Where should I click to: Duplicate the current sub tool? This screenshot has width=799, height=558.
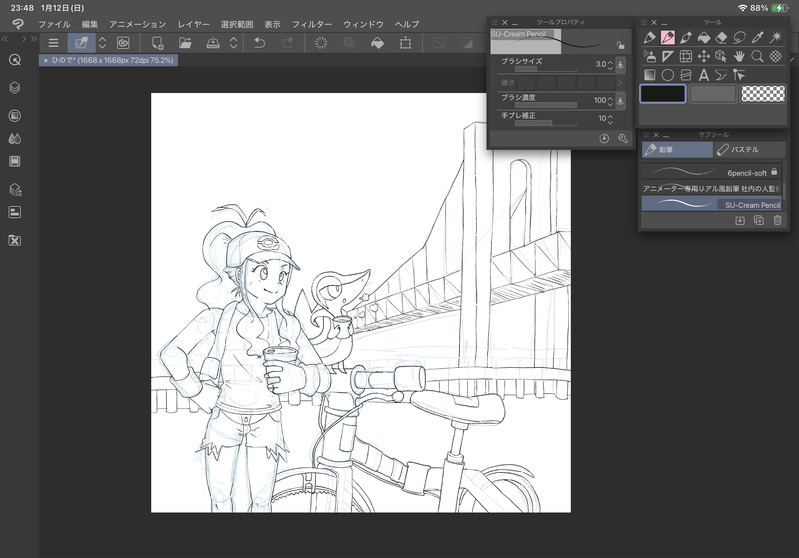tap(759, 220)
